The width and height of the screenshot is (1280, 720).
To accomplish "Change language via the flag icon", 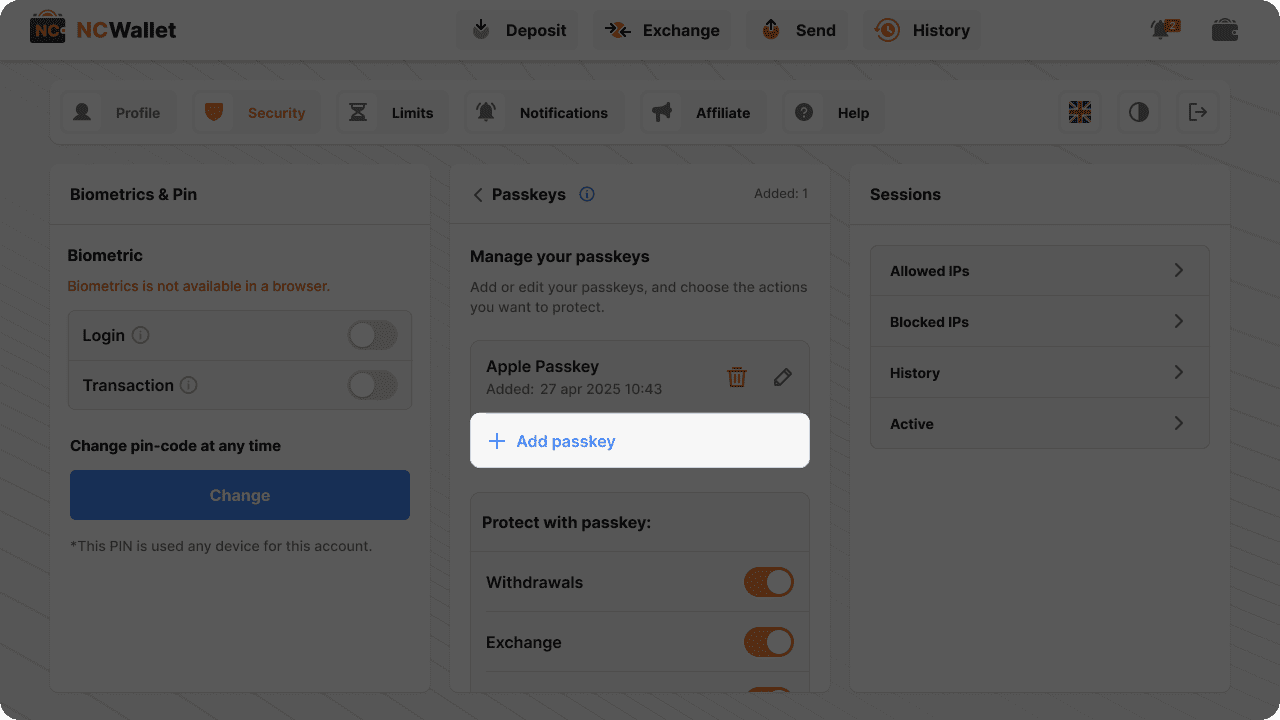I will (x=1080, y=113).
